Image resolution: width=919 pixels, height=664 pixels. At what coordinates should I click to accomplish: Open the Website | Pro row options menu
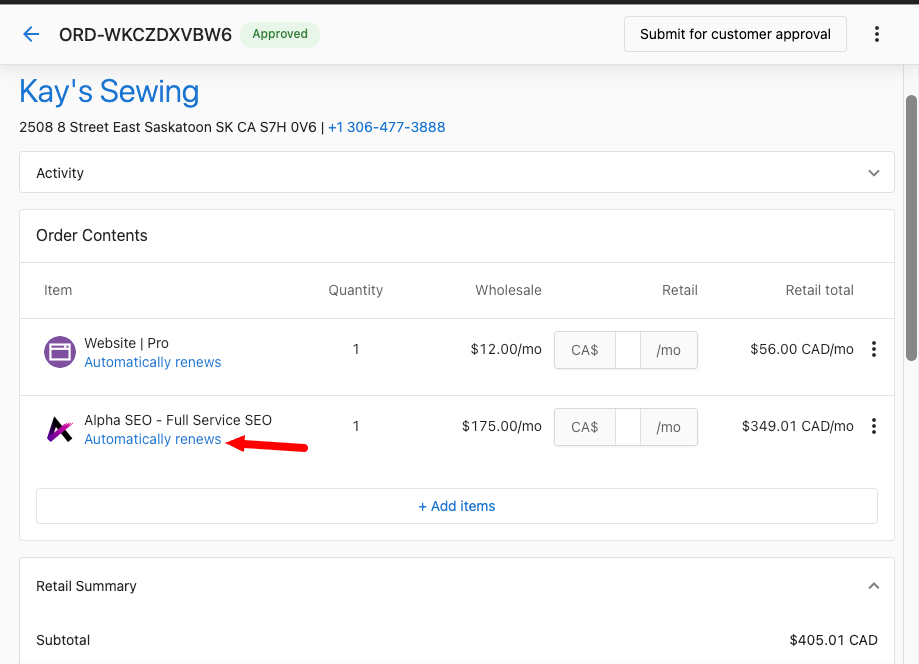pyautogui.click(x=874, y=349)
